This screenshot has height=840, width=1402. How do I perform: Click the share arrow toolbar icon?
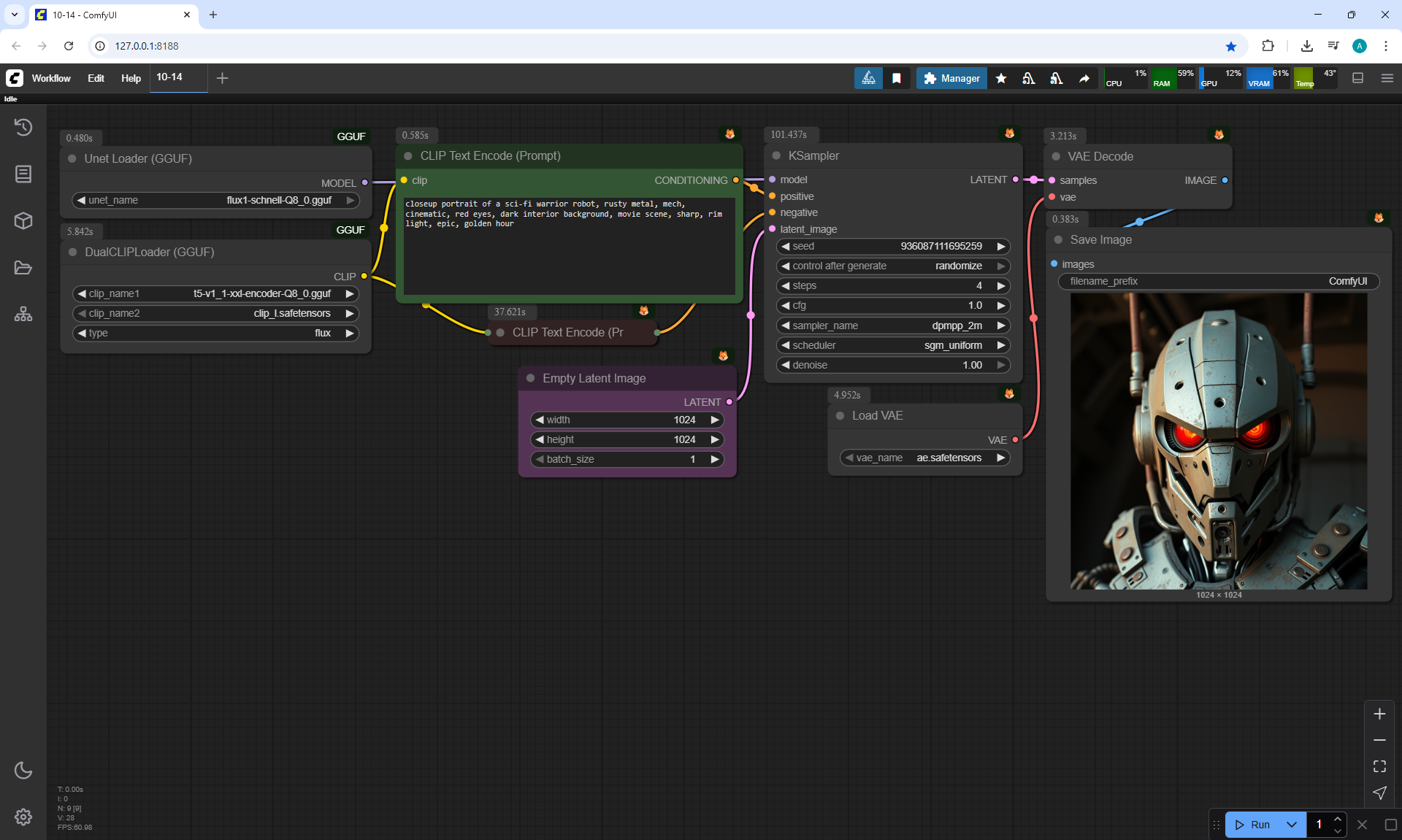[x=1084, y=78]
